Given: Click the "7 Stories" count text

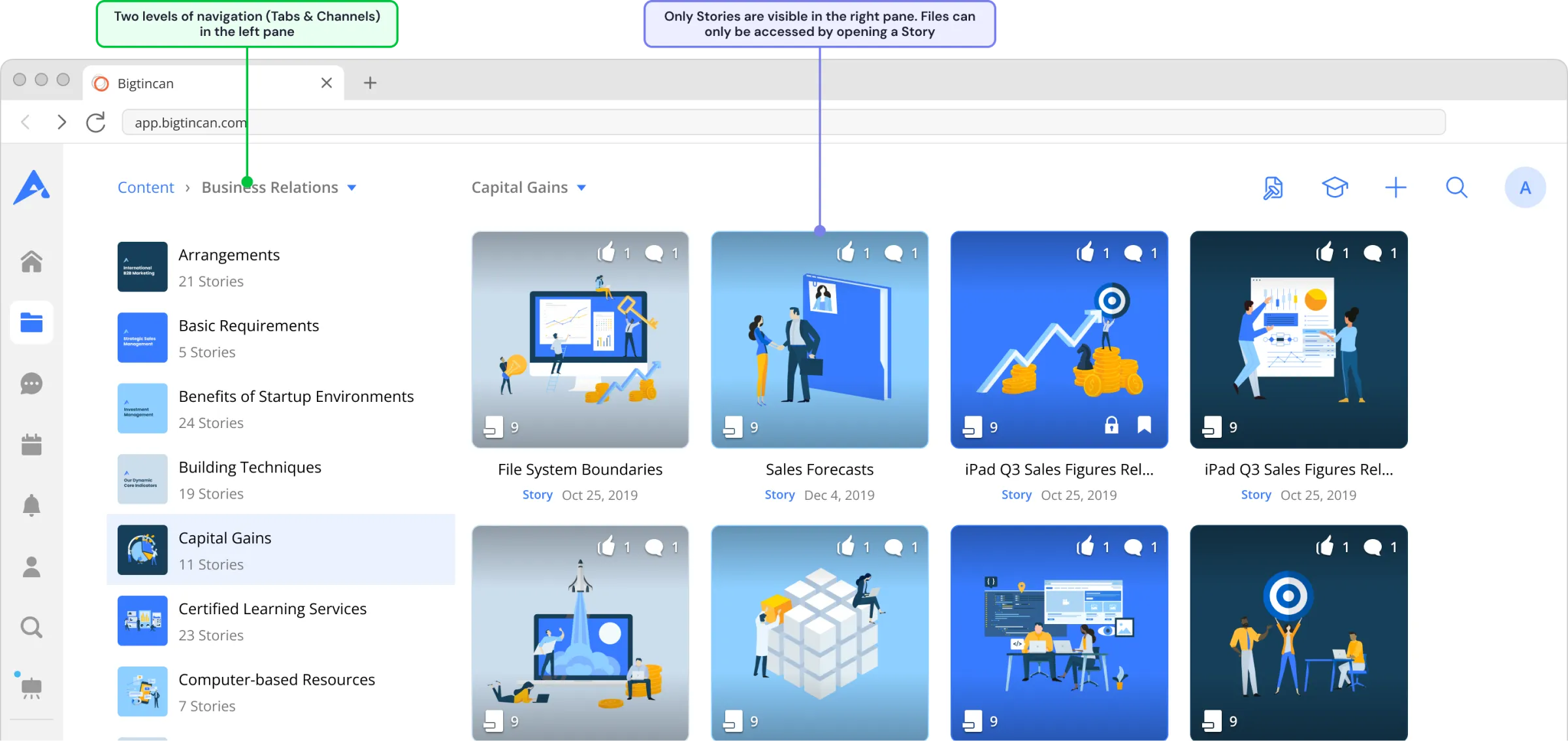Looking at the screenshot, I should [x=207, y=706].
